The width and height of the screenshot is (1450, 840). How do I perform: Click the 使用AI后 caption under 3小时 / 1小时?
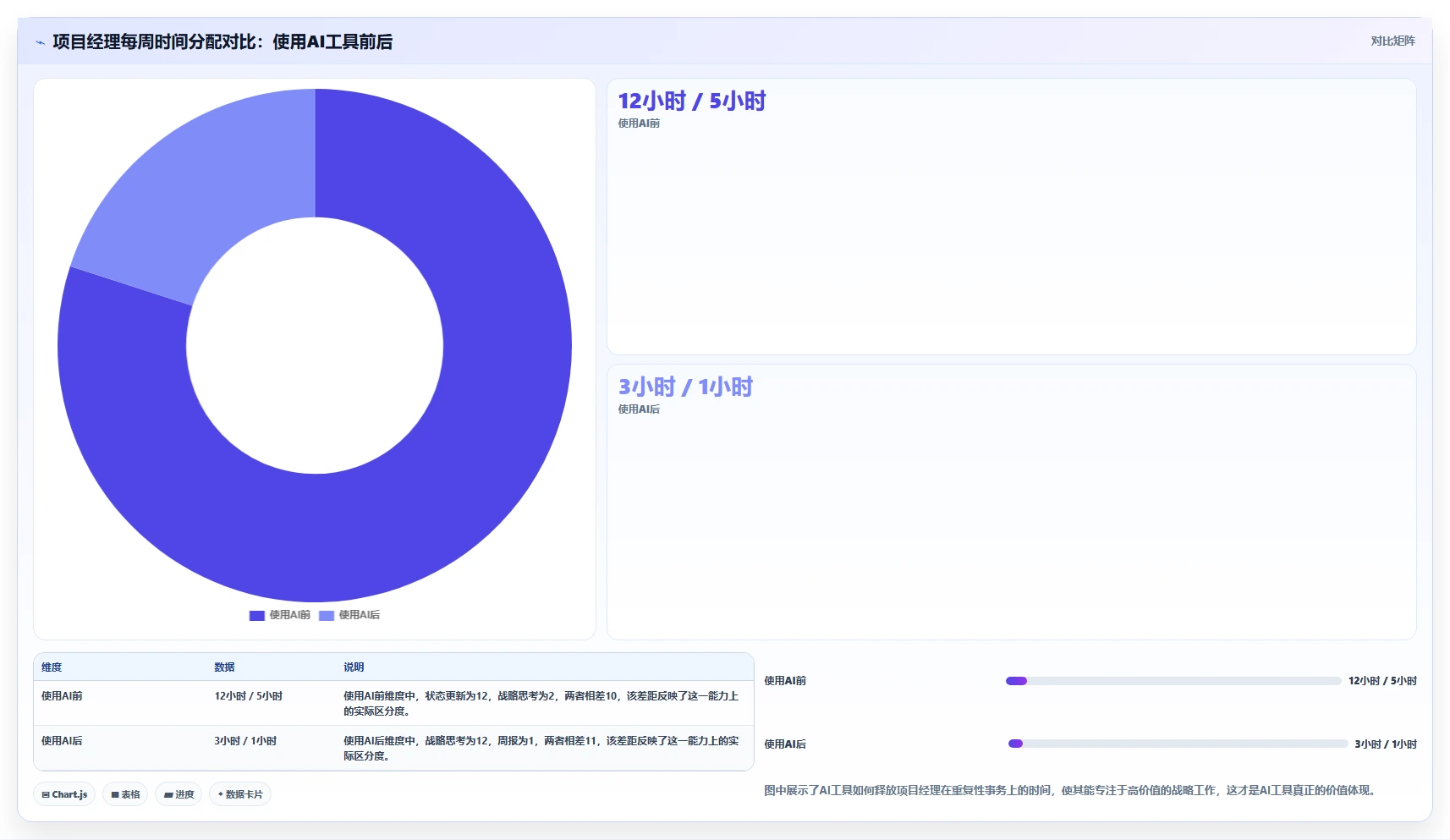(639, 409)
